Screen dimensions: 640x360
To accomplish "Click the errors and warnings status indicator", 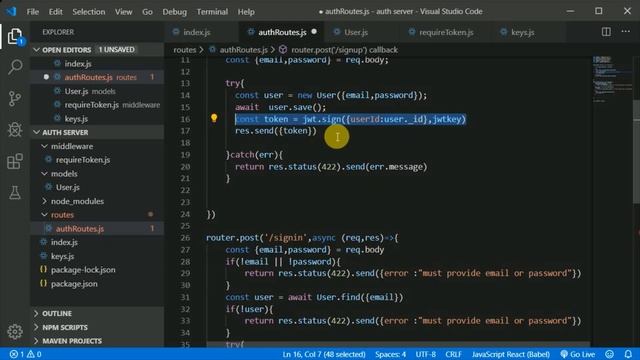I will click(25, 354).
